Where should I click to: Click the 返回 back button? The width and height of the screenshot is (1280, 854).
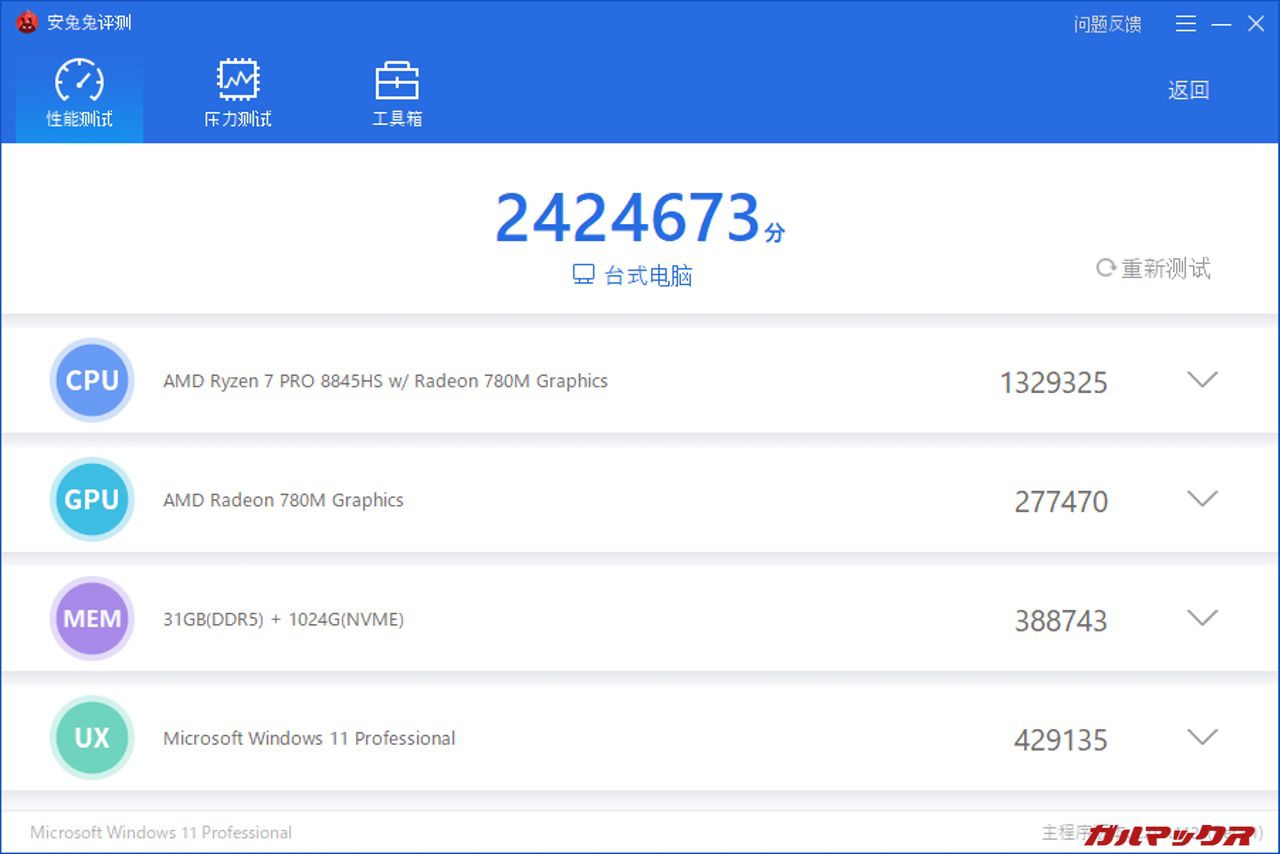[x=1188, y=90]
